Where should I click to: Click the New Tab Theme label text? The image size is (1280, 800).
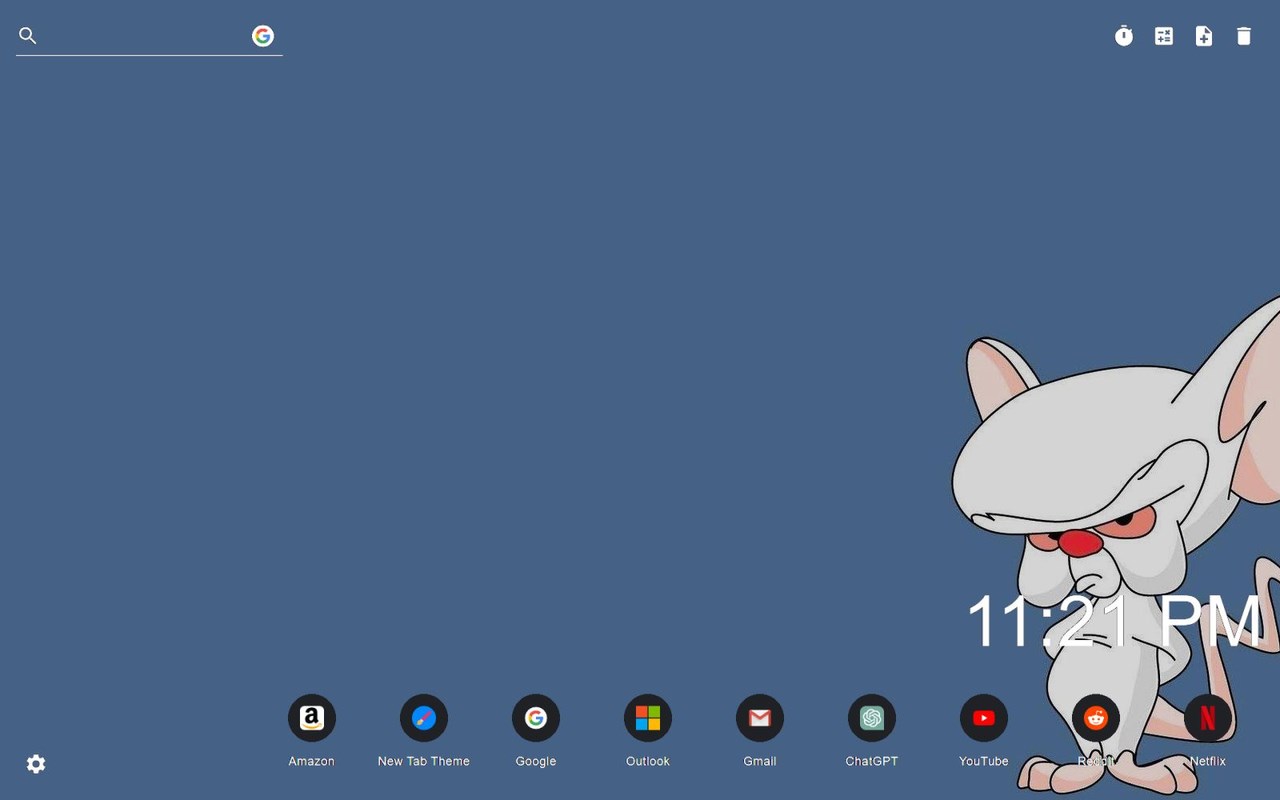[424, 761]
